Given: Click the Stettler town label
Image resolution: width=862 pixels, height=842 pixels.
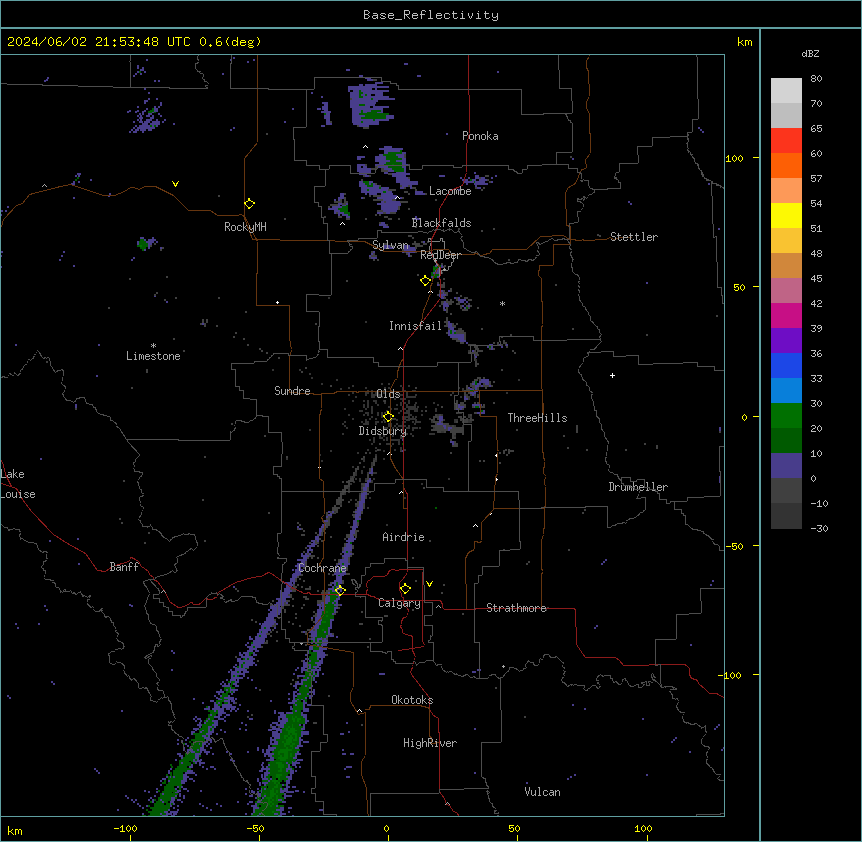Looking at the screenshot, I should point(634,237).
